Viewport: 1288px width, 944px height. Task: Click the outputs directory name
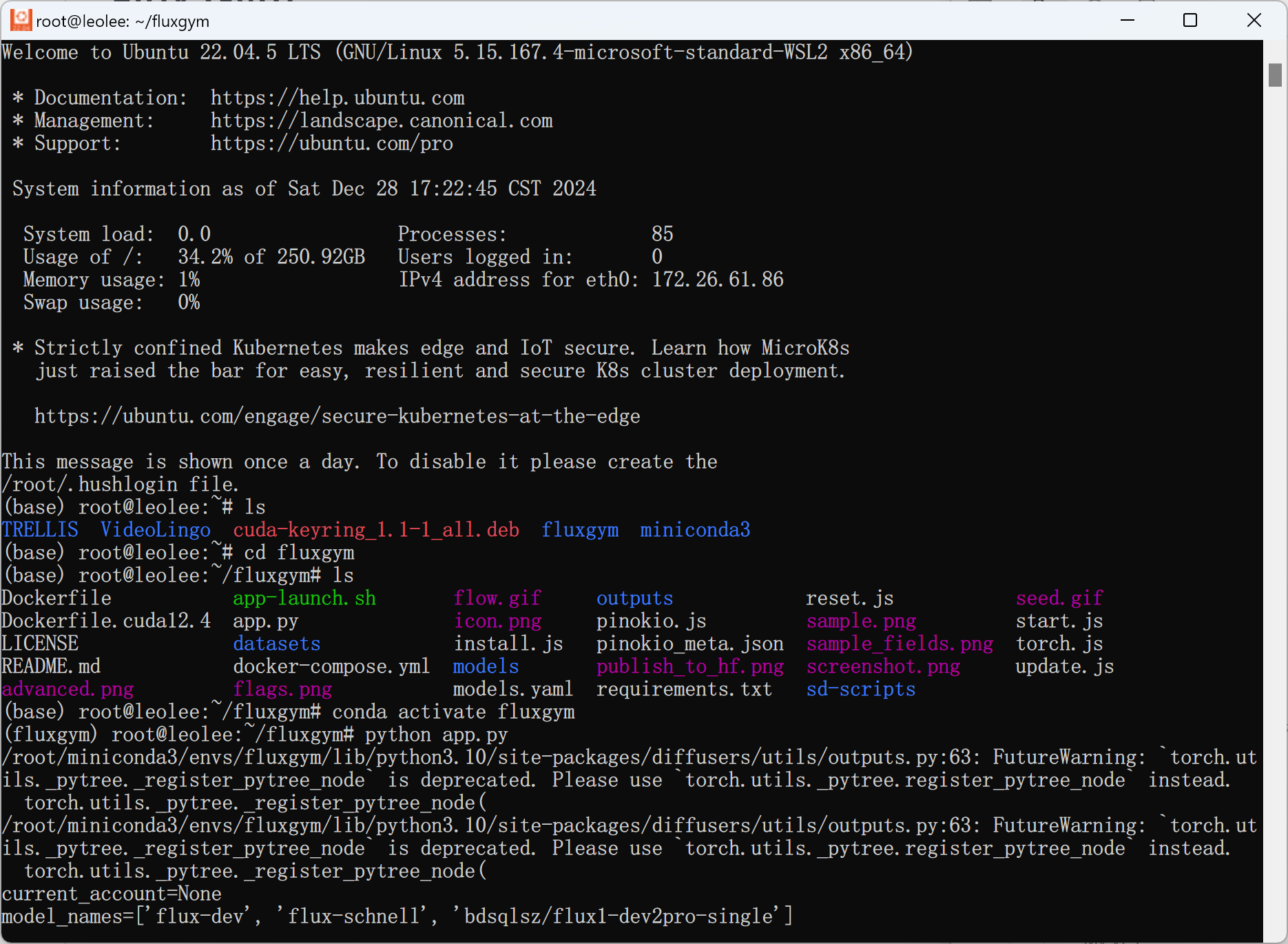(634, 598)
